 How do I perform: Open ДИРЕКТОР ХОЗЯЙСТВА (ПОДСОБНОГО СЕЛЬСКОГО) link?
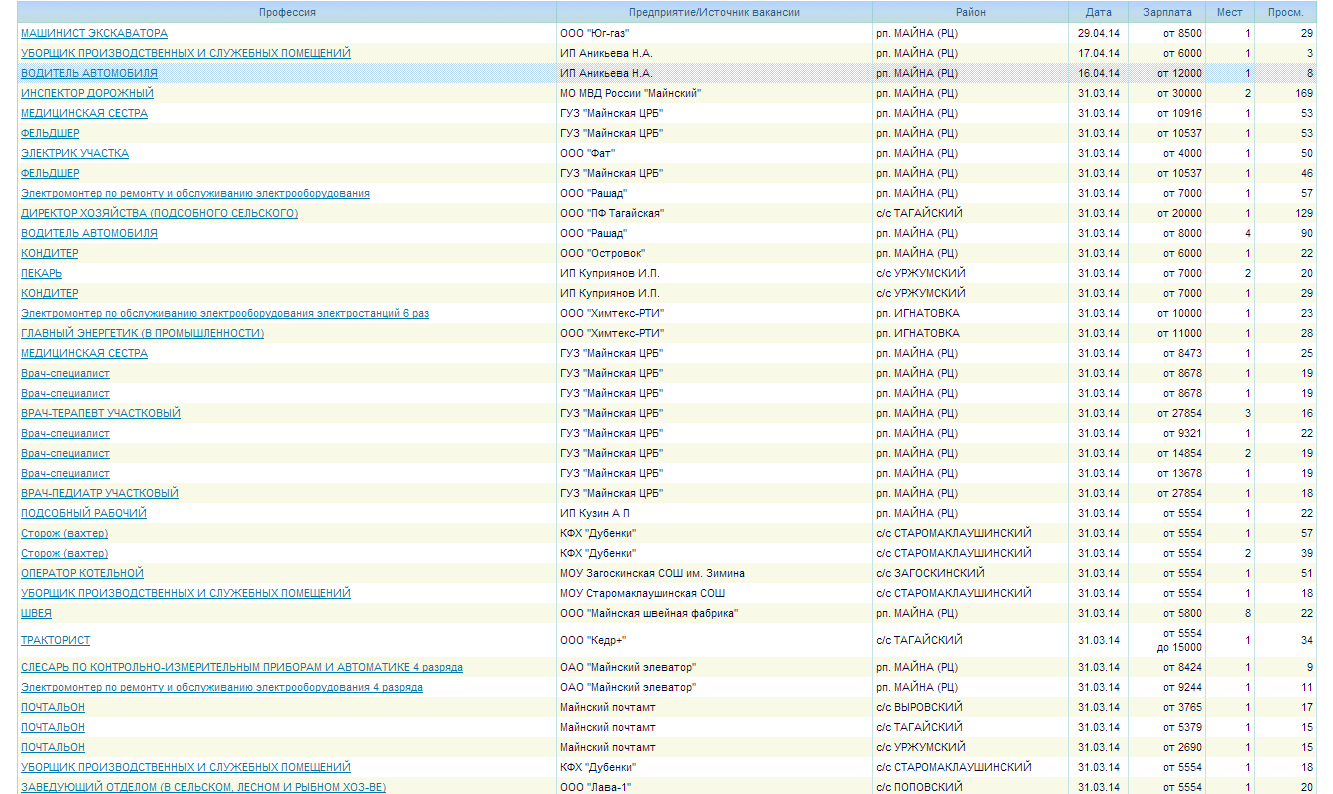[x=159, y=213]
